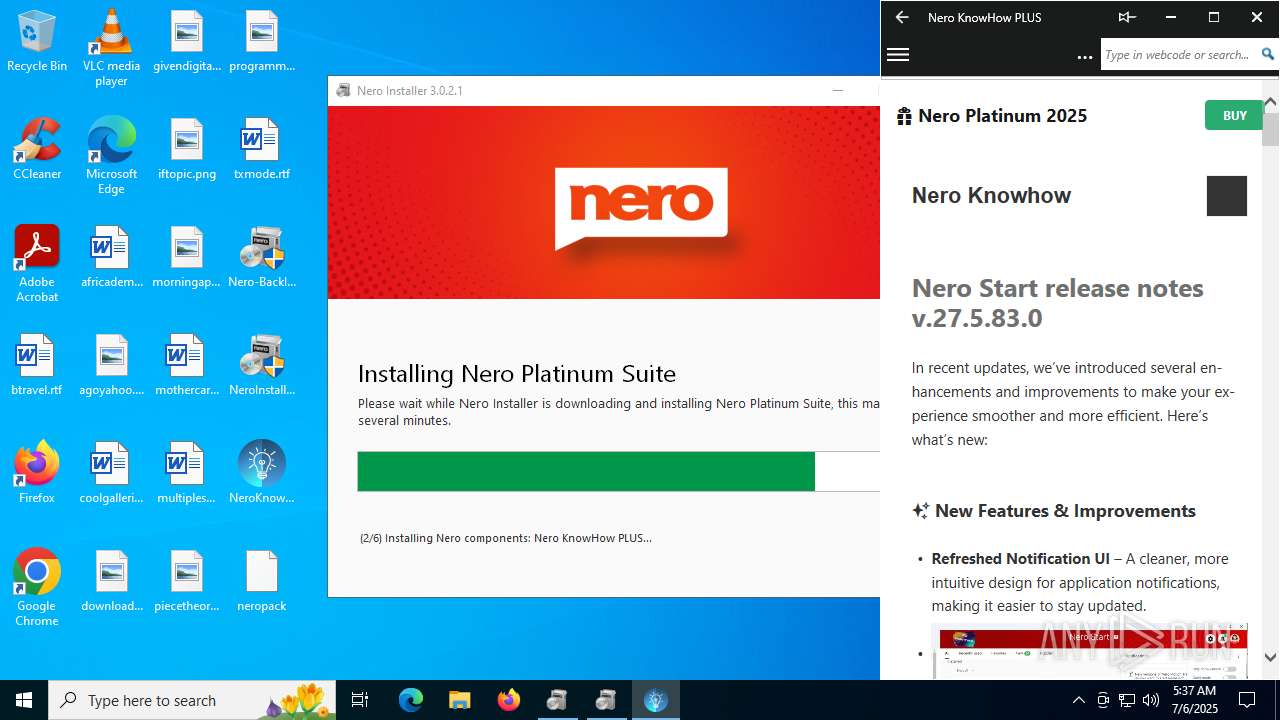Screen dimensions: 1280x720
Task: Click the Nero Start screenshot thumbnail
Action: click(x=1090, y=651)
